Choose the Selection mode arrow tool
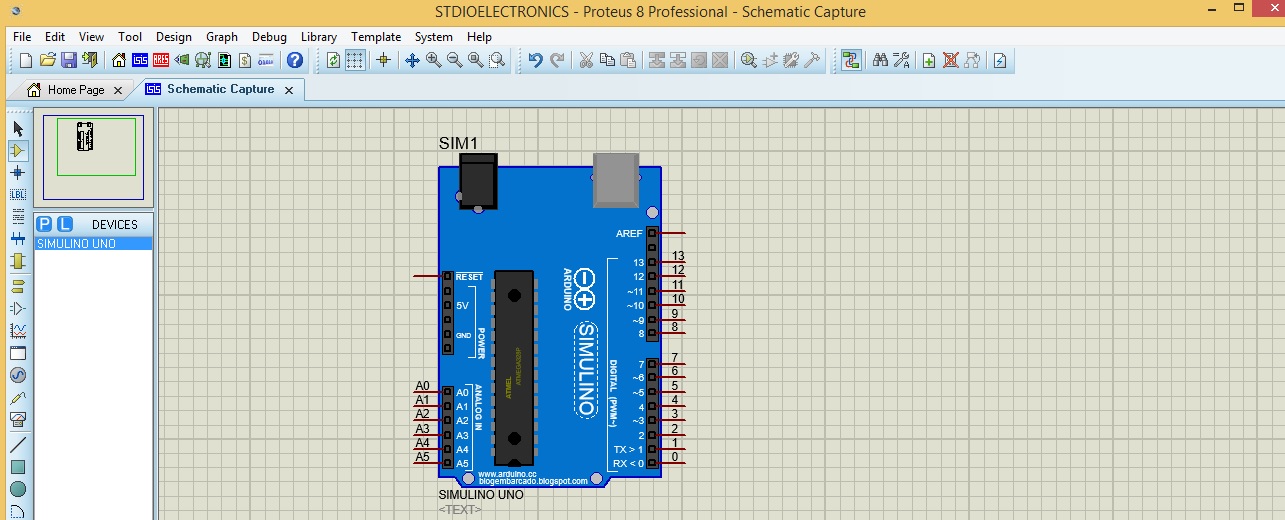Viewport: 1285px width, 520px height. pos(18,129)
